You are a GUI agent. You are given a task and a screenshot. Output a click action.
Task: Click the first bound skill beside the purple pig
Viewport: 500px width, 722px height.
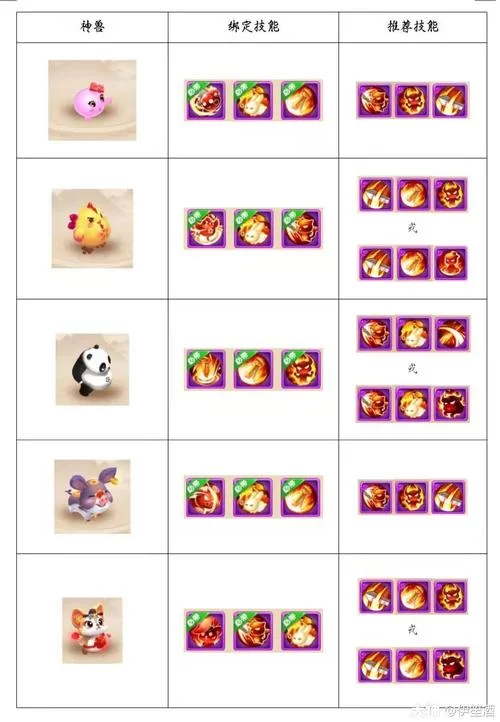[x=205, y=497]
